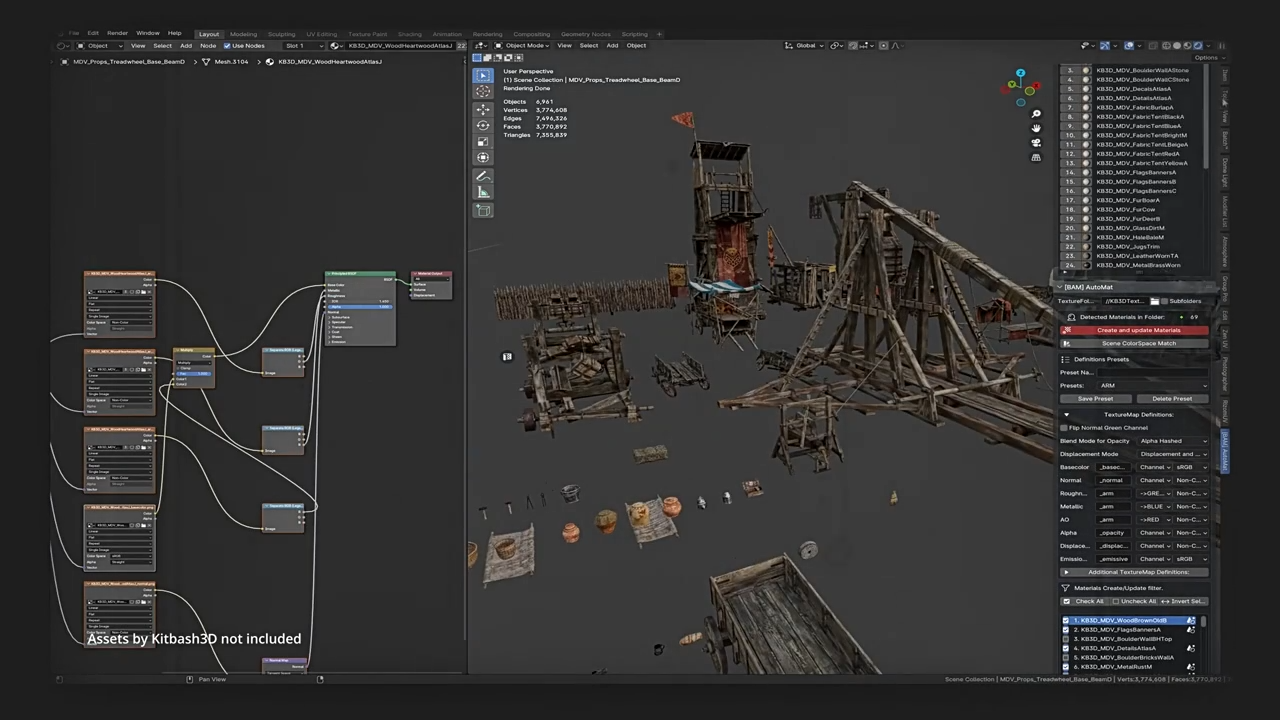Image resolution: width=1280 pixels, height=720 pixels.
Task: Open the Alpha Hashed blend mode dropdown
Action: pos(1173,441)
